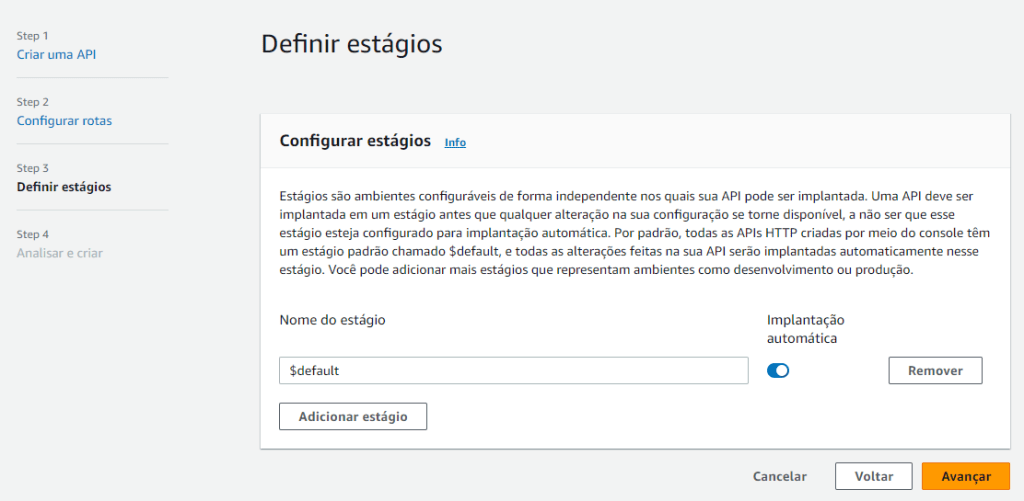Image resolution: width=1024 pixels, height=501 pixels.
Task: Open the Configurar rotas step link
Action: point(64,121)
